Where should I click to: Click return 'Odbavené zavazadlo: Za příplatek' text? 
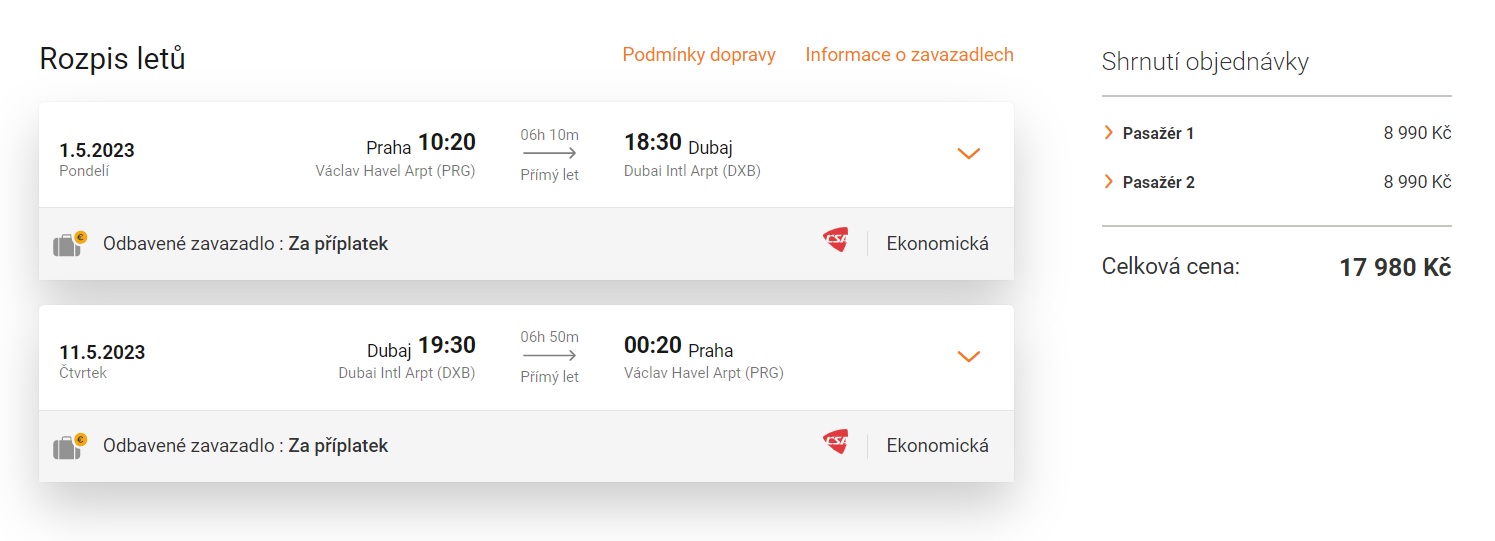(x=245, y=445)
